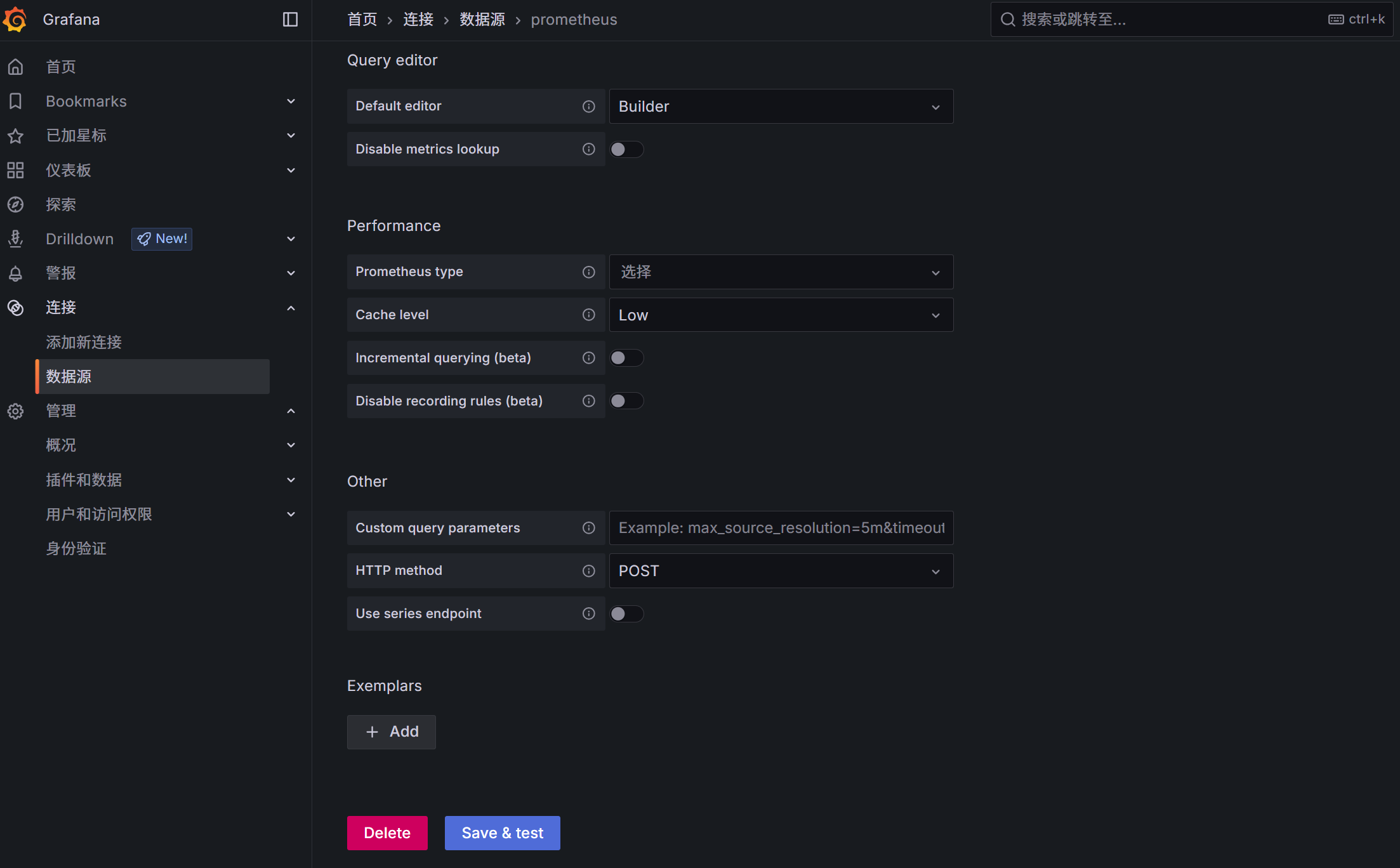
Task: Open 身份验证 in the sidebar
Action: (x=76, y=548)
